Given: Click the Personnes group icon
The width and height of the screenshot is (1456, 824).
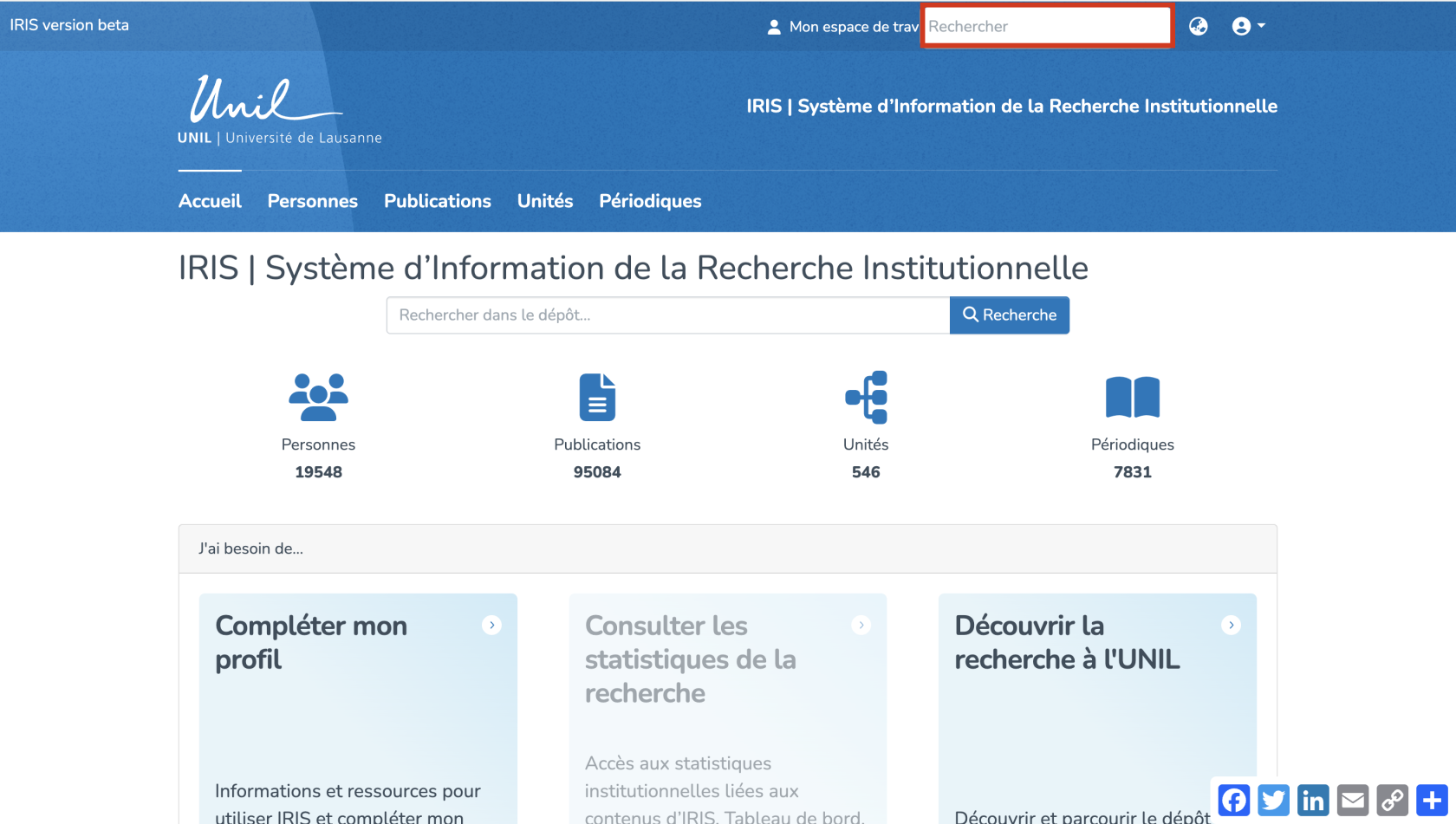Looking at the screenshot, I should [318, 397].
